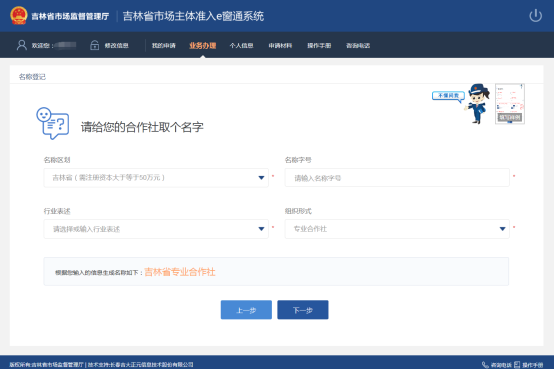Click the 组织形式 field label
Viewport: 554px width, 369px height.
coord(298,211)
